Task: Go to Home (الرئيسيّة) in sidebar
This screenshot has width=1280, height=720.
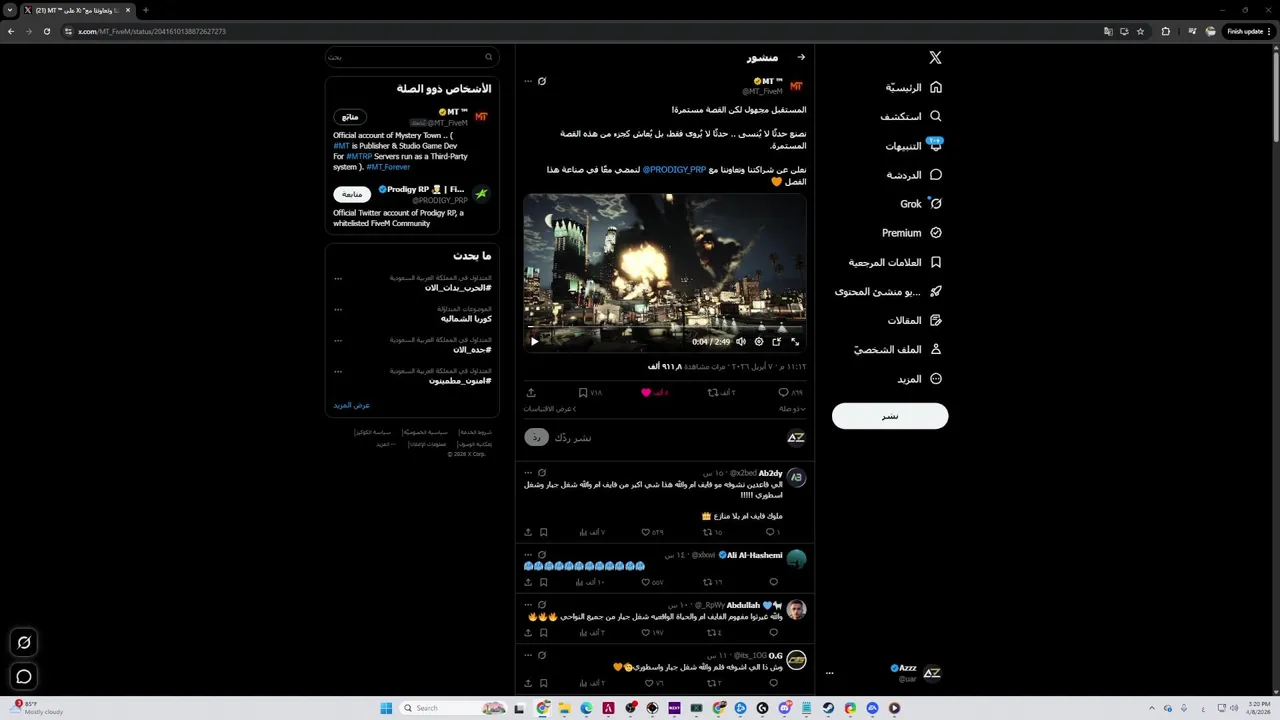Action: (x=914, y=87)
